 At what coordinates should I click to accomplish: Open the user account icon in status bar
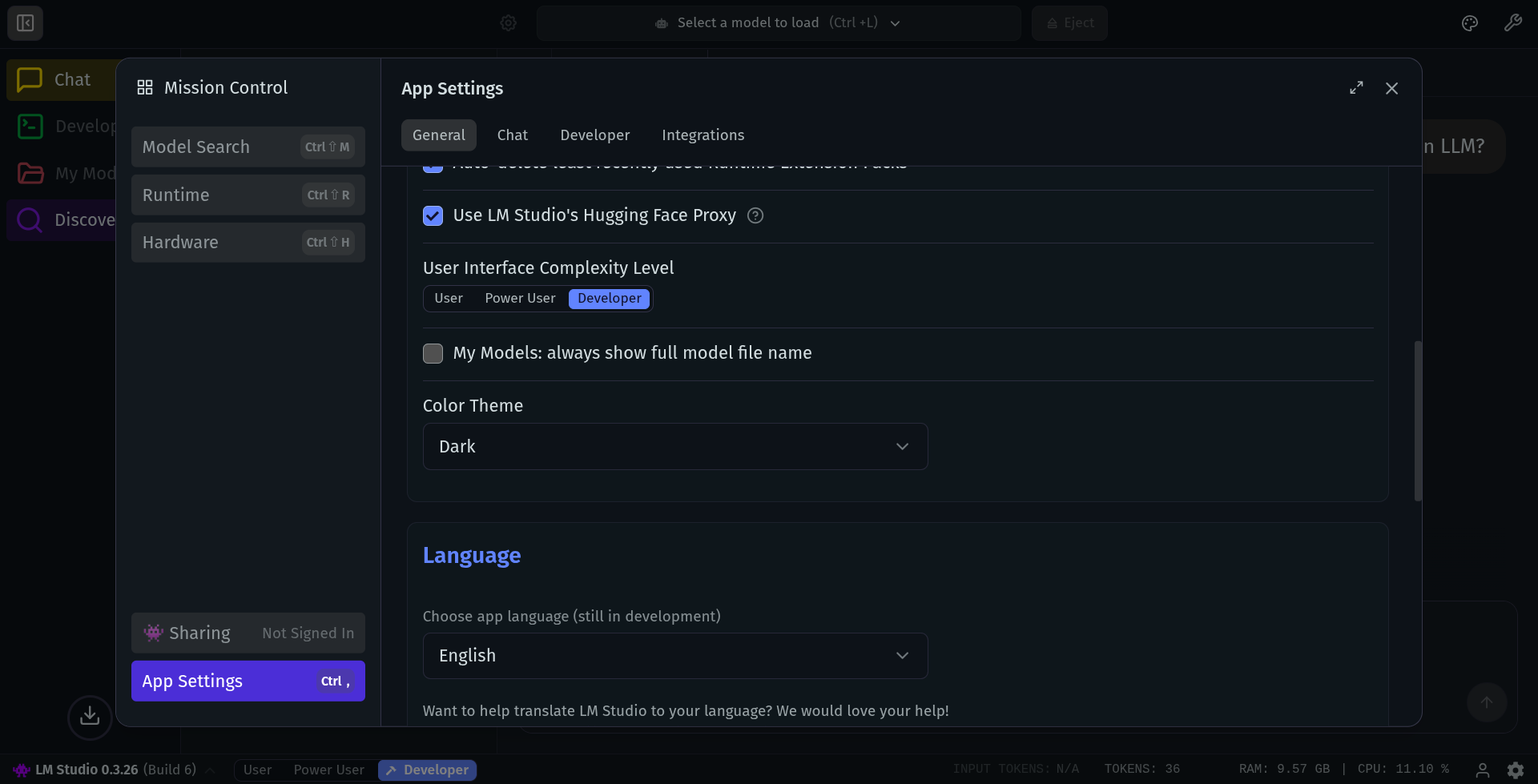[x=1483, y=770]
